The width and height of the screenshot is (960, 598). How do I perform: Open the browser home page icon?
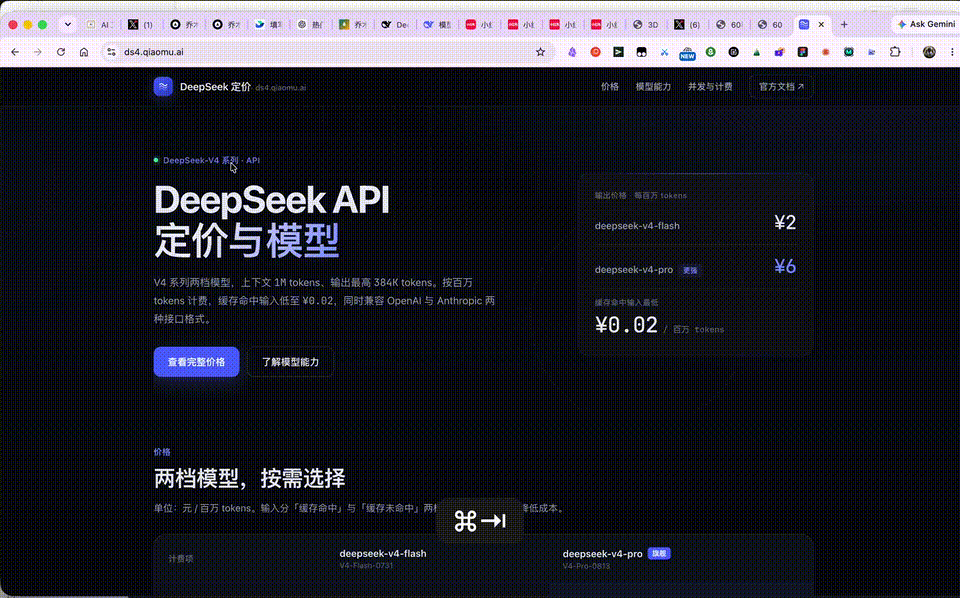coord(84,52)
